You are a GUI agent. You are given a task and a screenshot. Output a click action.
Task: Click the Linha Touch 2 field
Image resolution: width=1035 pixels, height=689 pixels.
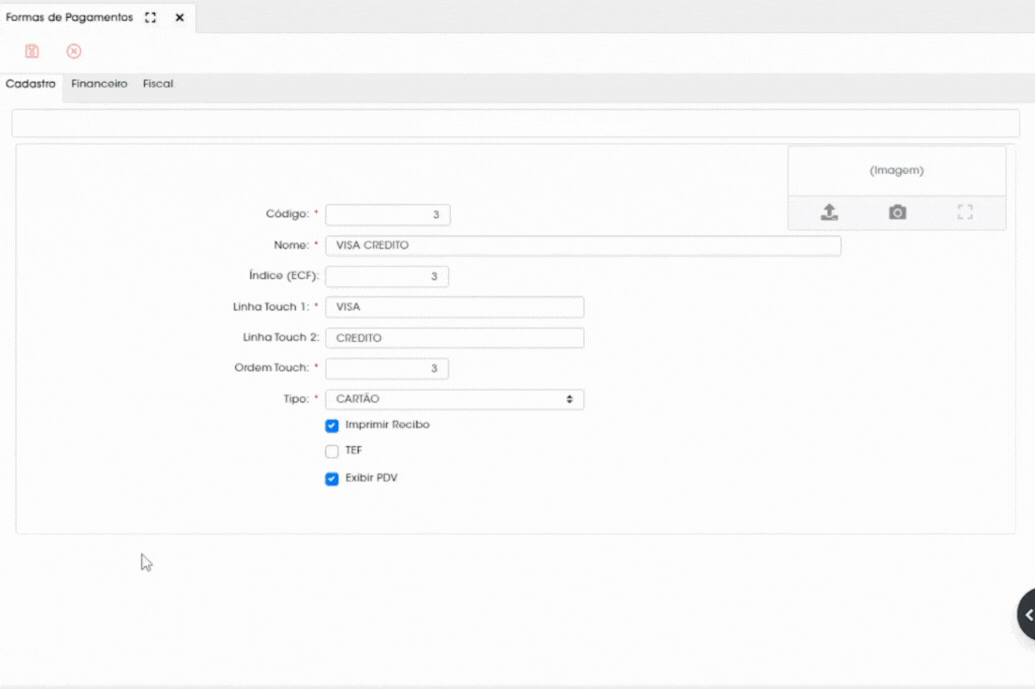454,338
